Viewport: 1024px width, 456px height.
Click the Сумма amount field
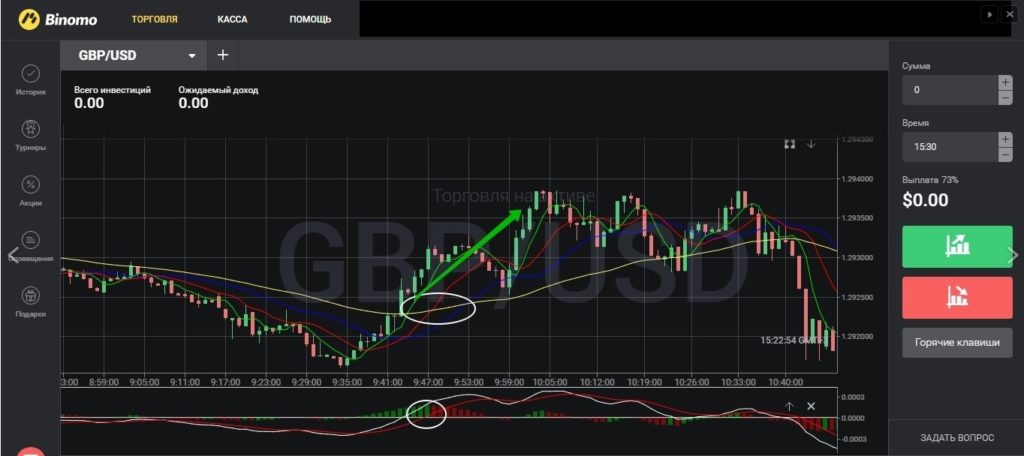pos(950,90)
